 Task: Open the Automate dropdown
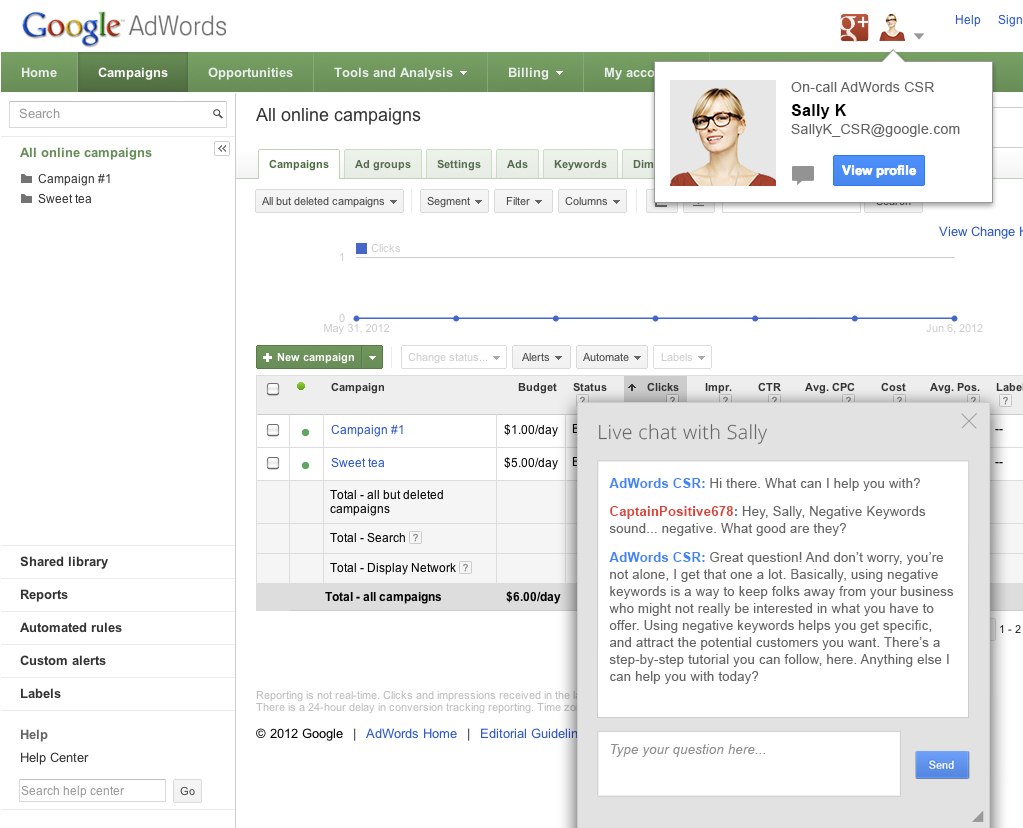tap(611, 357)
